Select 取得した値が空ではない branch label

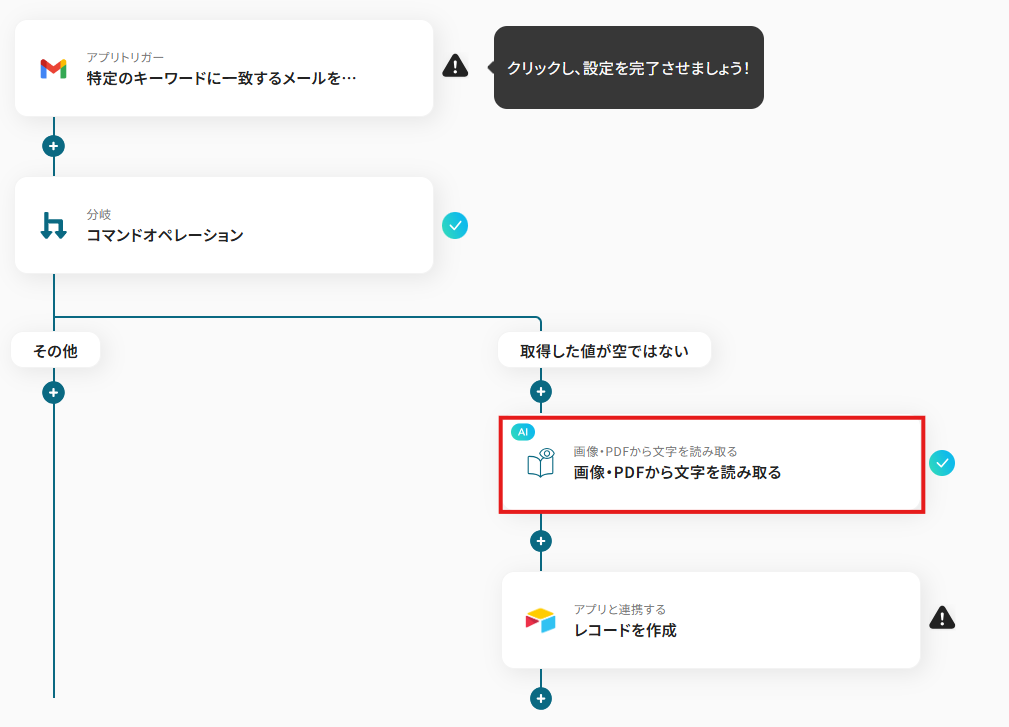(x=604, y=351)
